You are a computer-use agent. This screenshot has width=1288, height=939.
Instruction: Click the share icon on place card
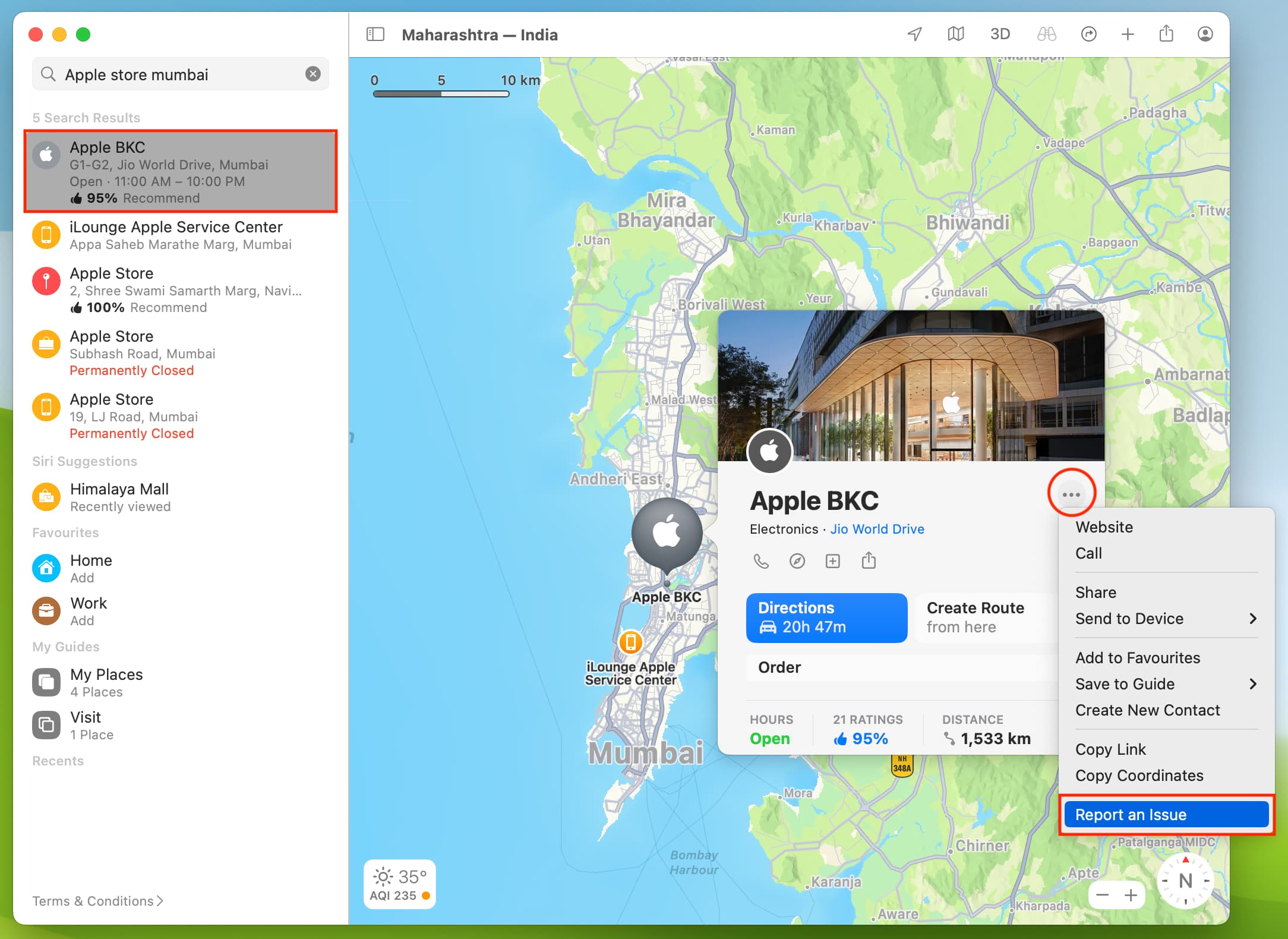coord(869,560)
